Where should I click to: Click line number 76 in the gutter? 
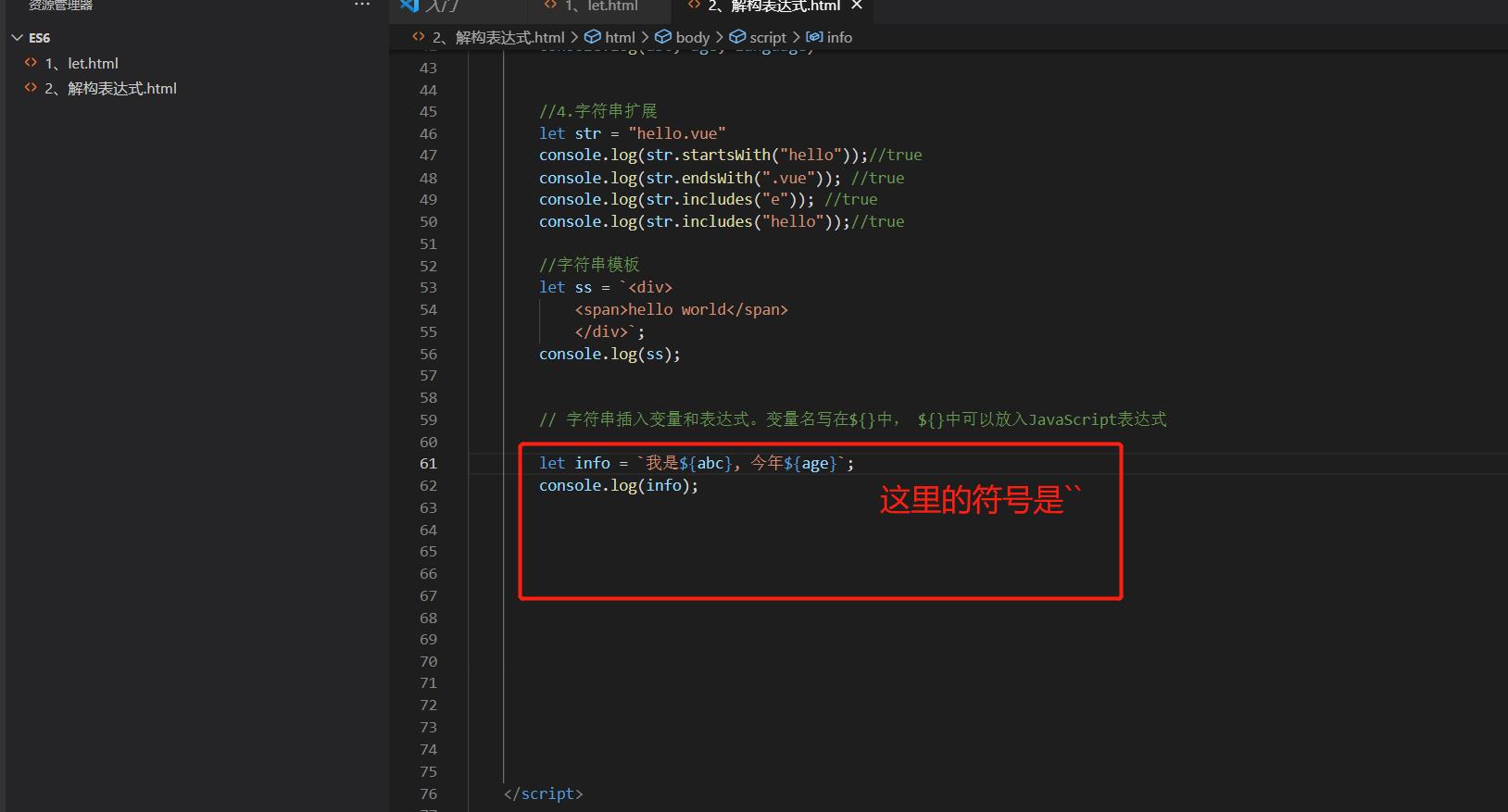[428, 793]
